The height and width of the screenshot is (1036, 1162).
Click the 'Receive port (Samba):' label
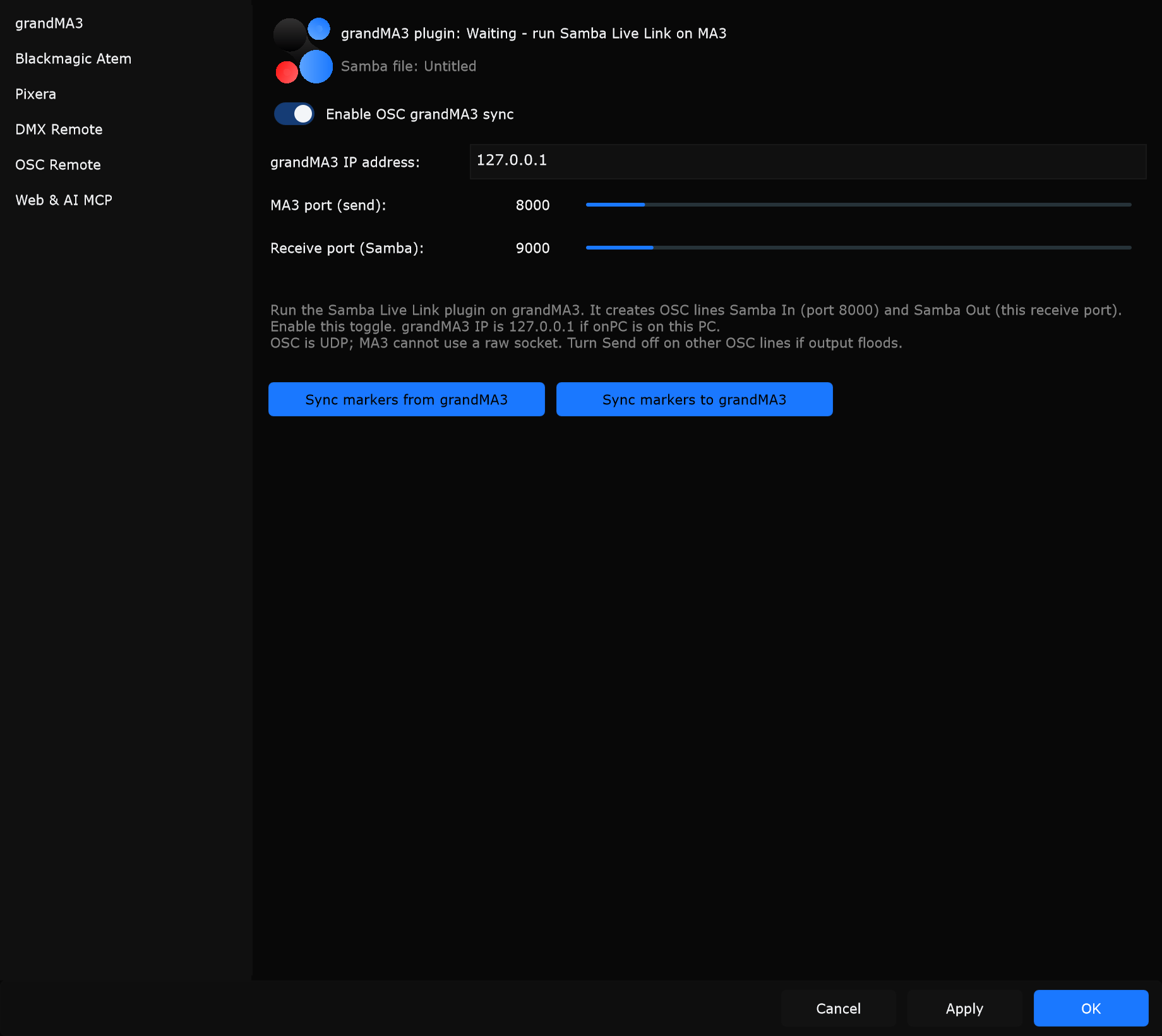347,248
